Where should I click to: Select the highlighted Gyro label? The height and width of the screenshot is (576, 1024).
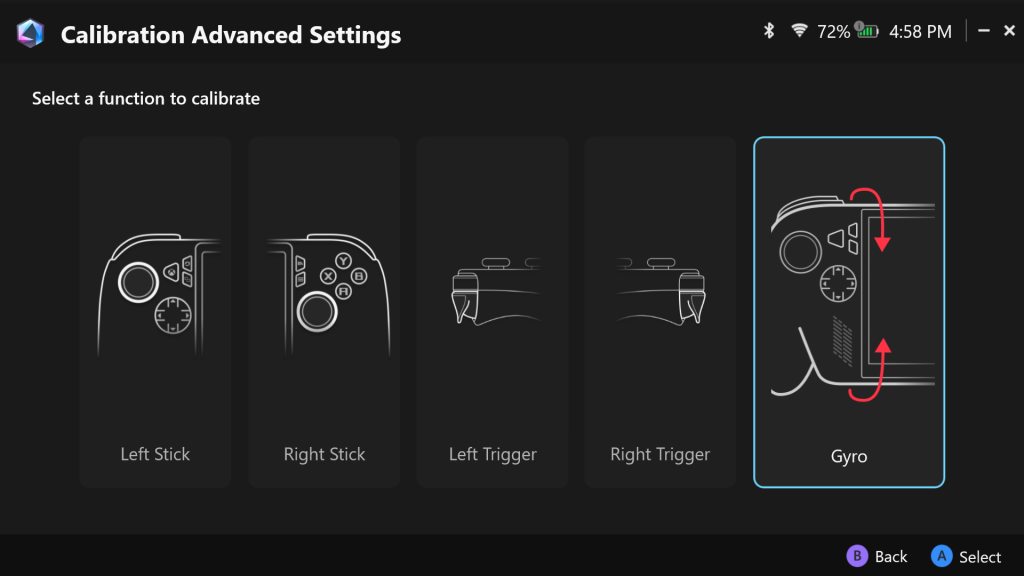(x=848, y=456)
